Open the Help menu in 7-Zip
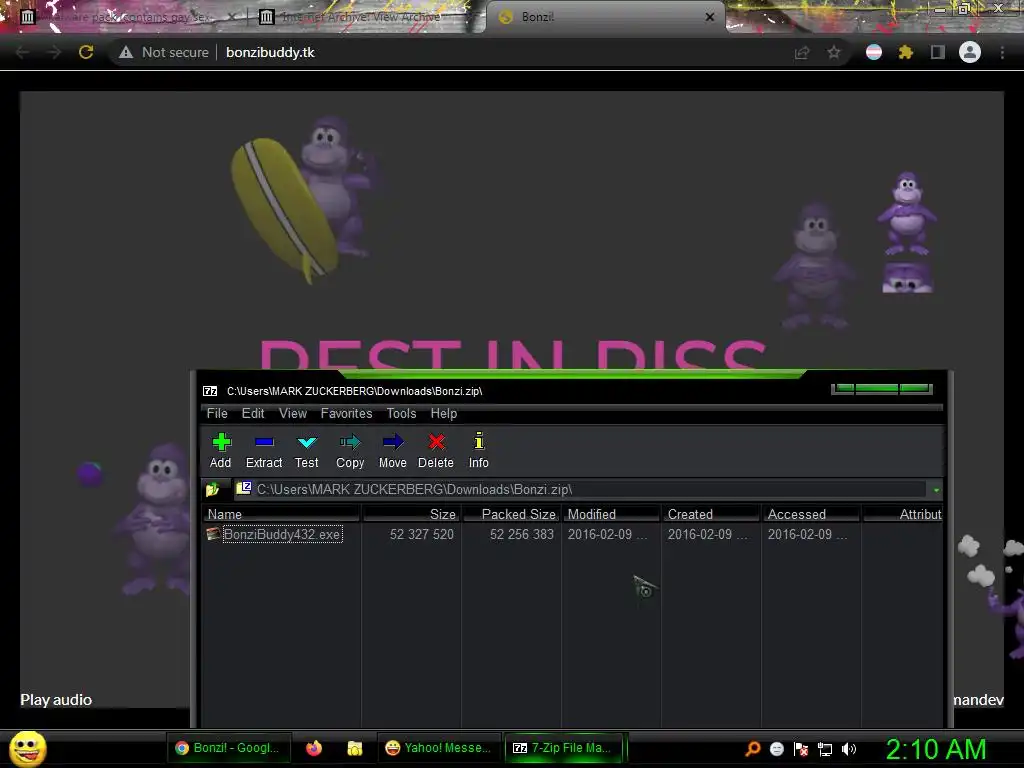This screenshot has width=1024, height=768. tap(443, 413)
